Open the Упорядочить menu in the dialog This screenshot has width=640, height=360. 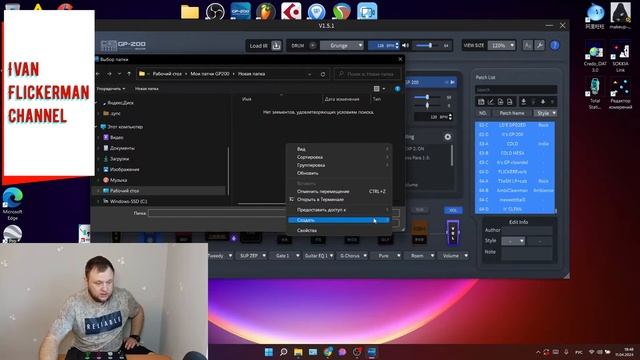111,89
